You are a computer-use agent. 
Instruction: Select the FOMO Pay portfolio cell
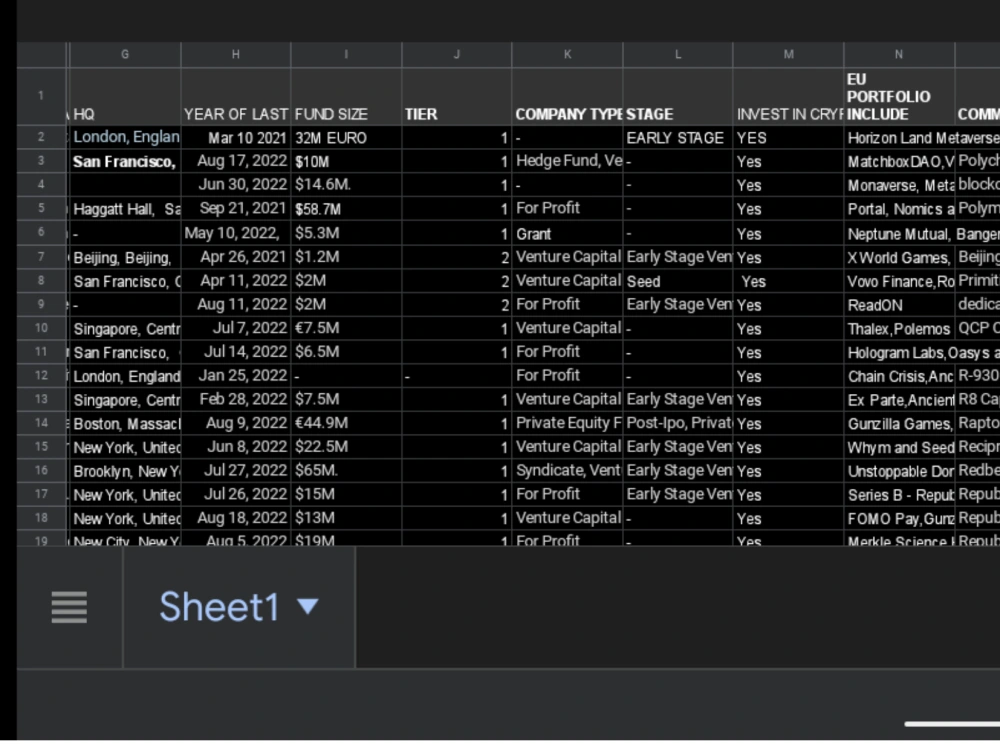point(899,517)
